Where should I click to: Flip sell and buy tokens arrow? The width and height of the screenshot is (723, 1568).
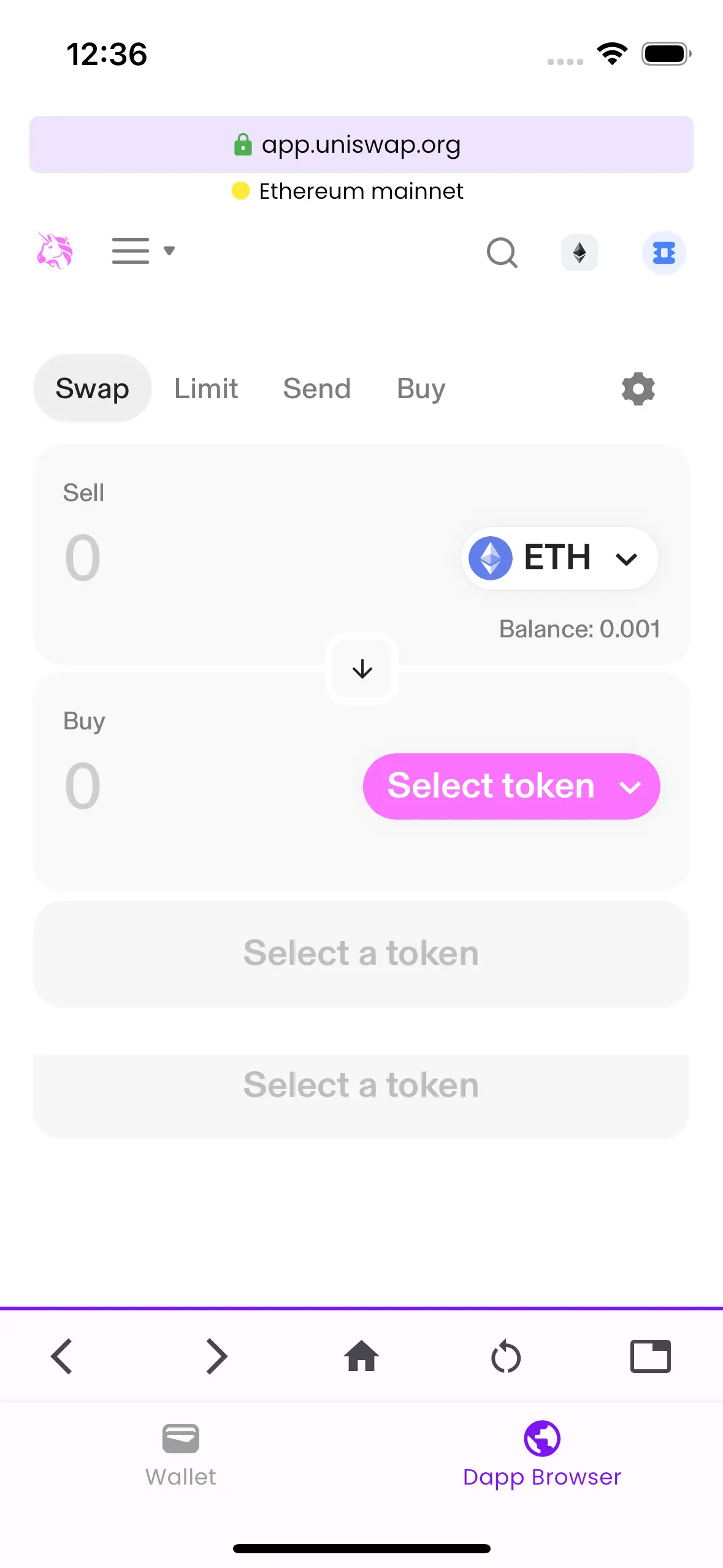coord(362,669)
